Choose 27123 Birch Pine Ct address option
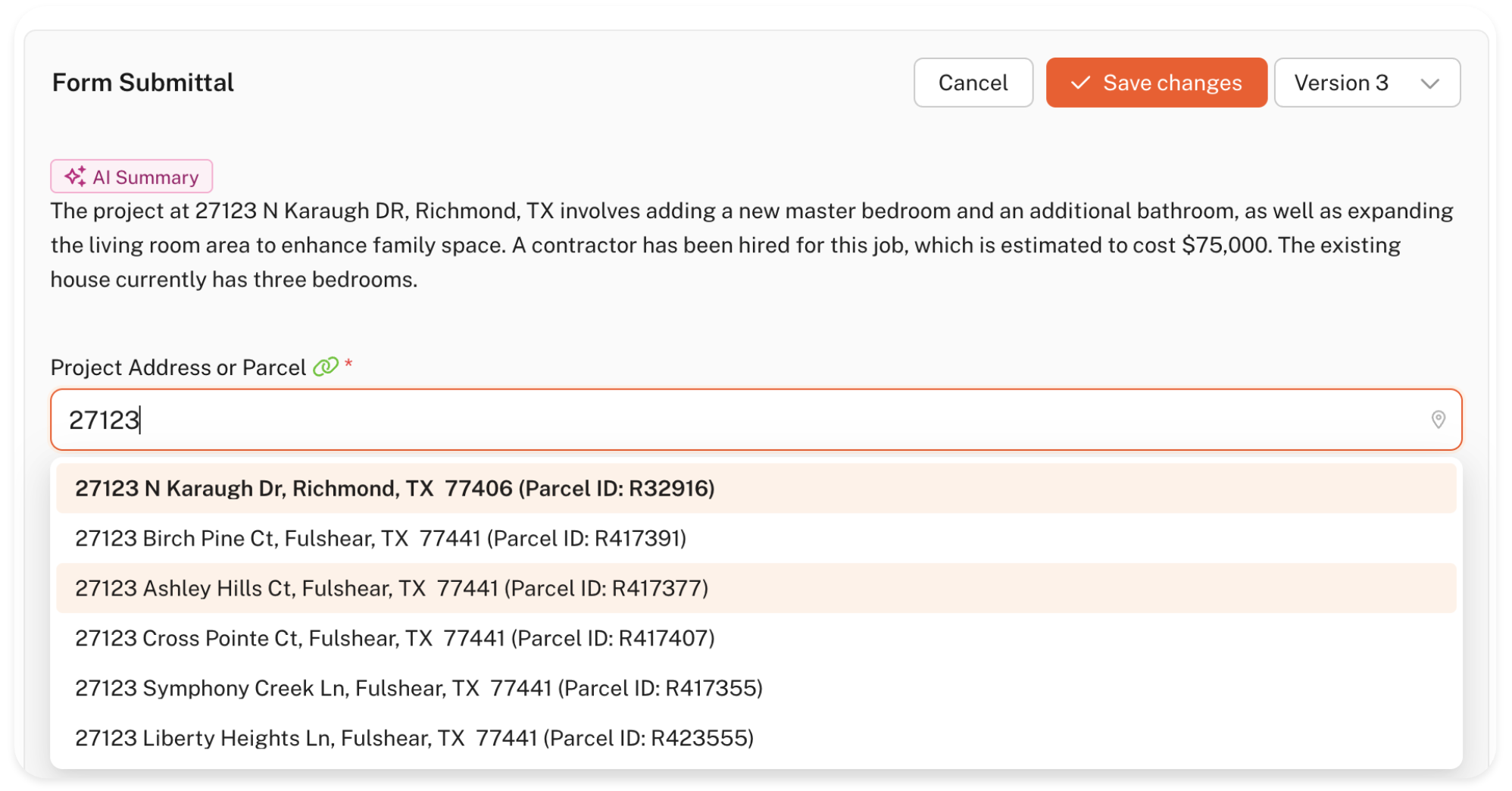The height and width of the screenshot is (791, 1512). point(380,539)
